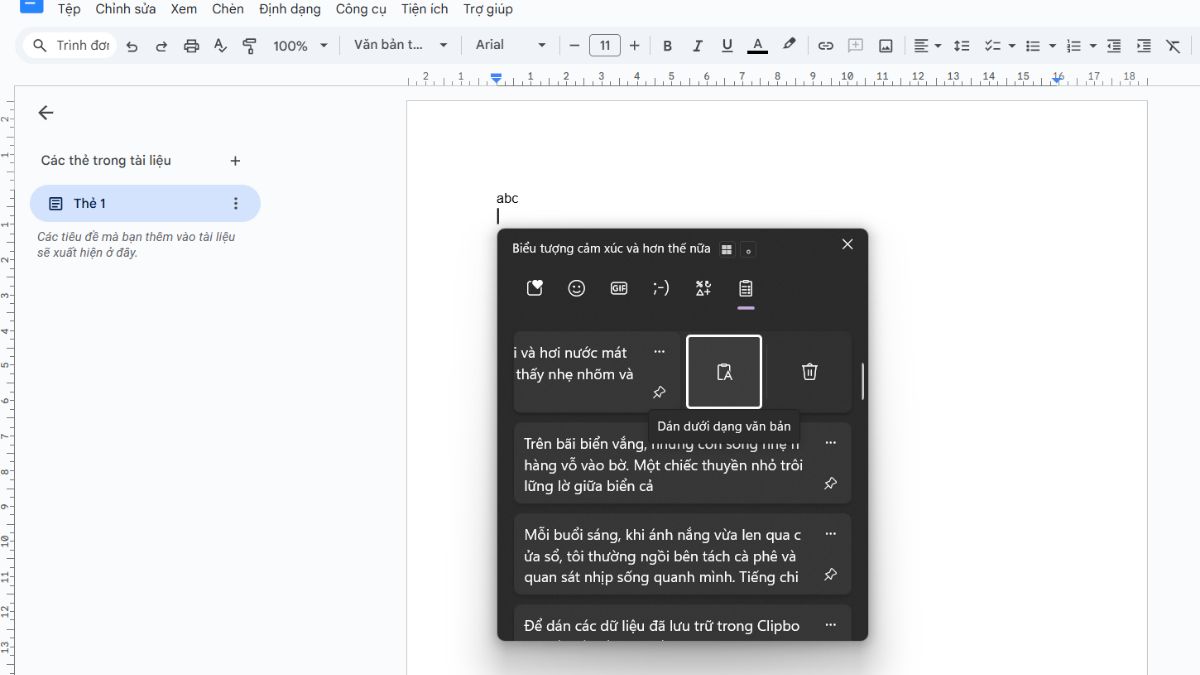Open the highlight color marker
Screen dimensions: 1200x675
pyautogui.click(x=789, y=45)
